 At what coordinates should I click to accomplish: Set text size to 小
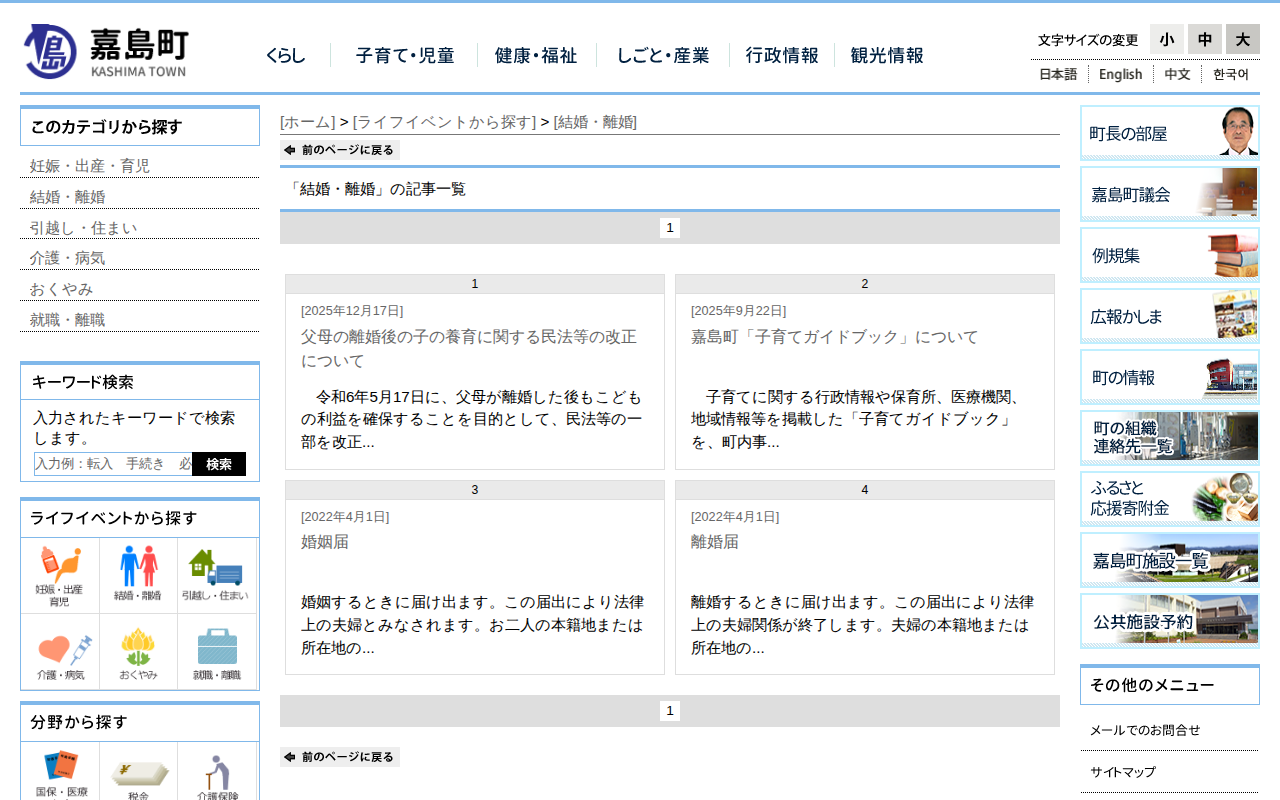(x=1166, y=39)
